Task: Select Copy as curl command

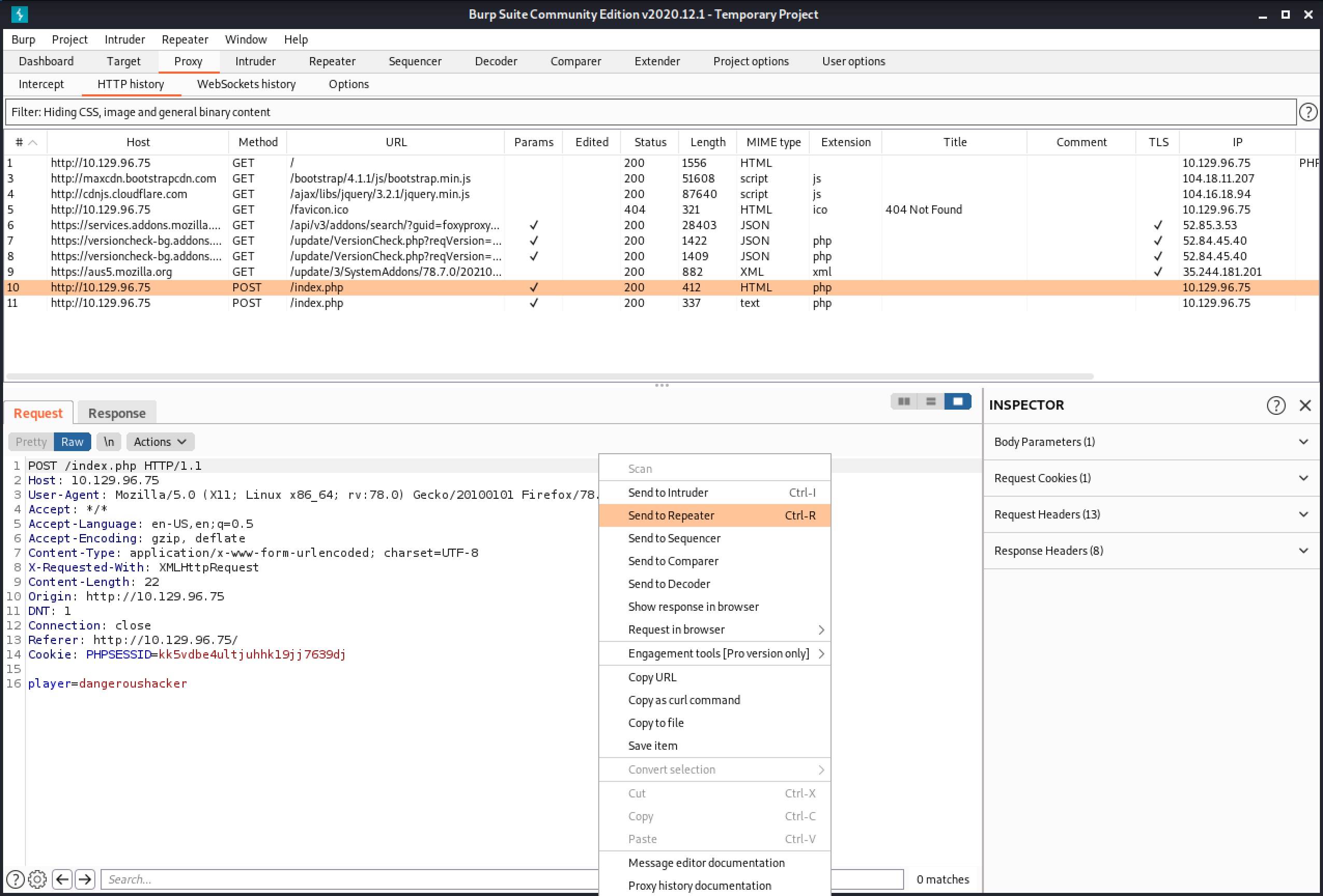Action: point(715,700)
